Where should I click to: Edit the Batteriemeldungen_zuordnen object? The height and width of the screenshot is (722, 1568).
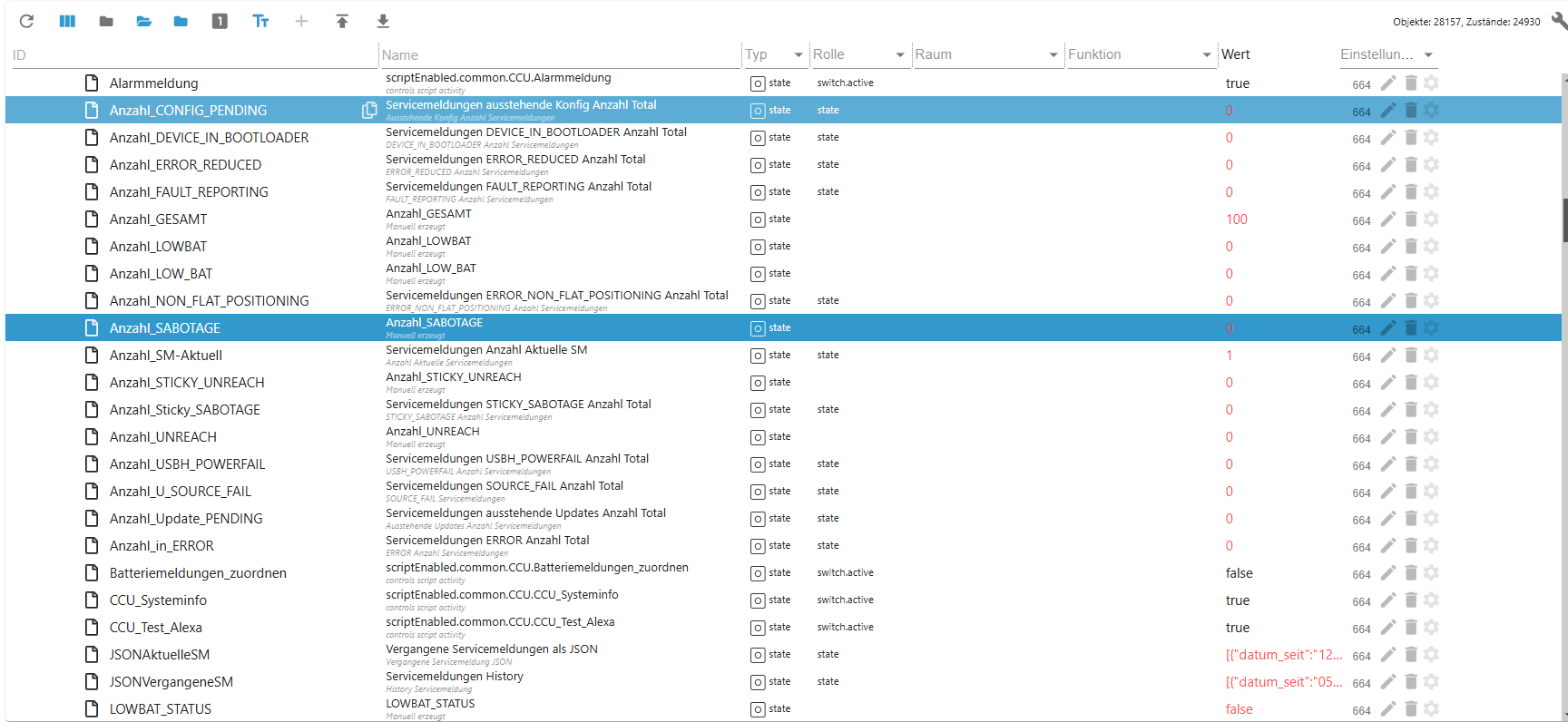(x=1388, y=573)
